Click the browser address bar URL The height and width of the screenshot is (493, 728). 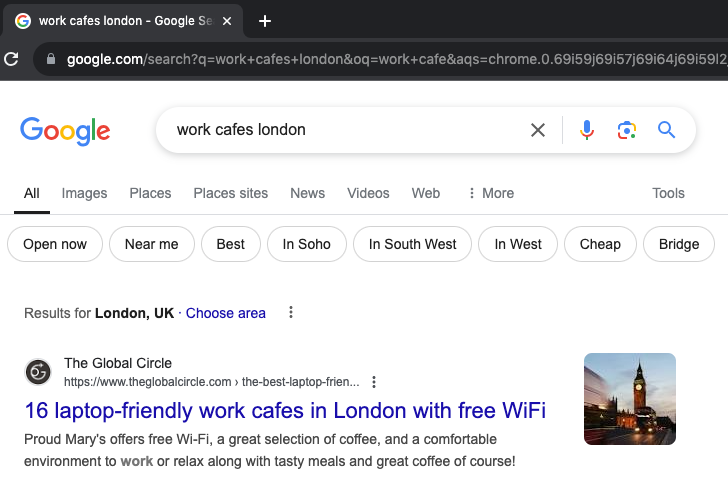click(x=395, y=59)
